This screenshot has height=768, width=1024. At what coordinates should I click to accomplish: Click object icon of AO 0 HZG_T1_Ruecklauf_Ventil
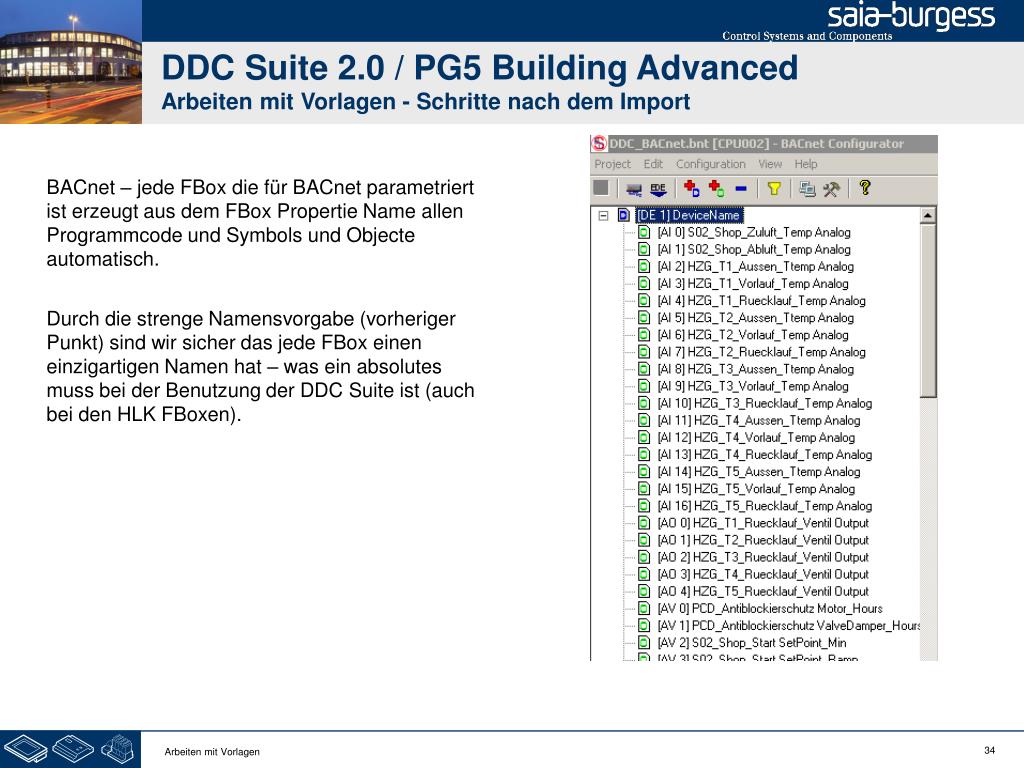click(644, 522)
